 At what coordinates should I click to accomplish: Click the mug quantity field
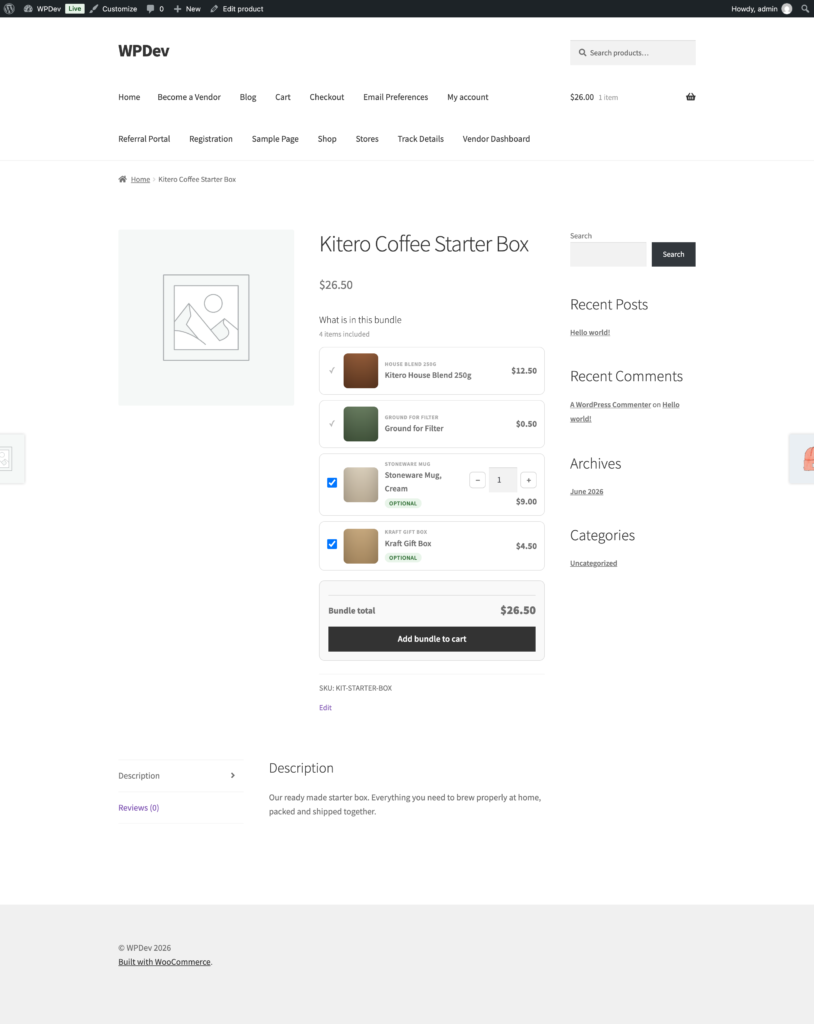tap(502, 480)
